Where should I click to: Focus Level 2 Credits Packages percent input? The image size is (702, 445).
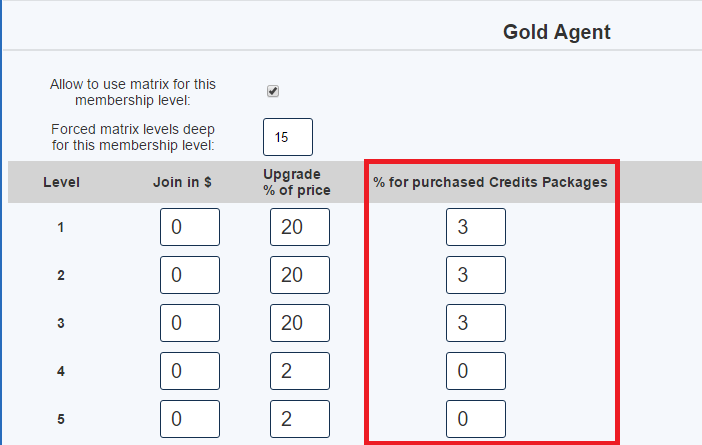click(x=476, y=275)
